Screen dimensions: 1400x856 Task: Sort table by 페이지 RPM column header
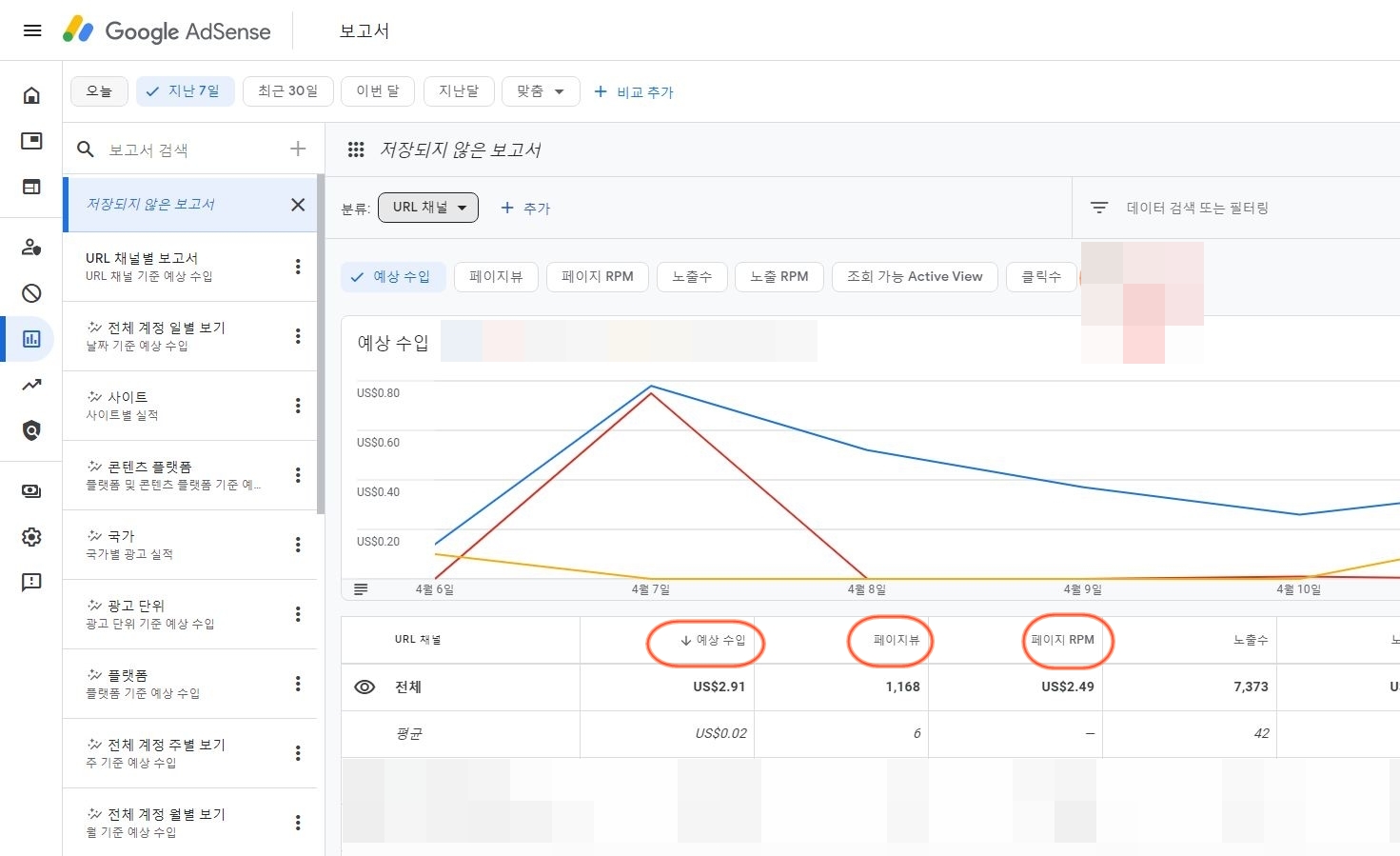[1063, 640]
